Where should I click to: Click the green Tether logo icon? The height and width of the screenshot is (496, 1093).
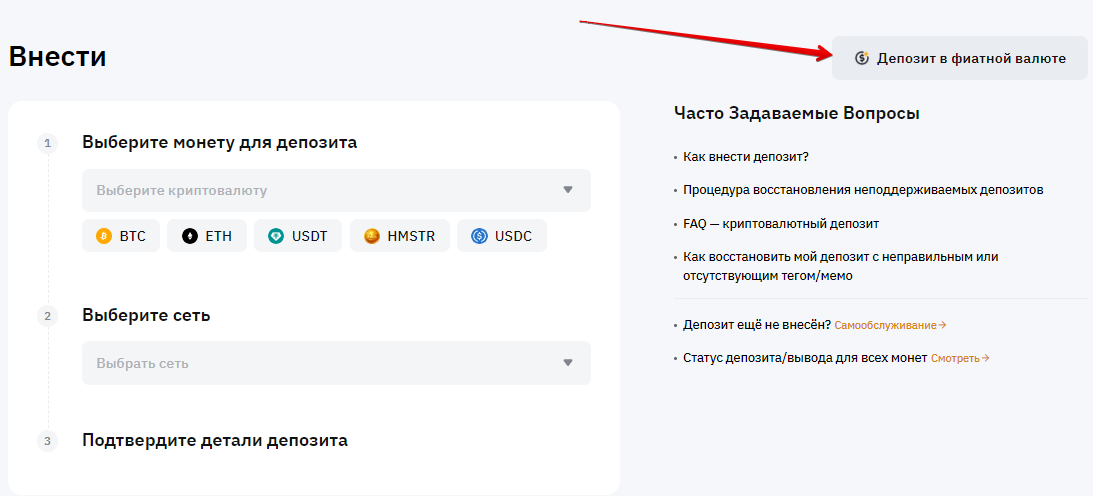point(276,236)
